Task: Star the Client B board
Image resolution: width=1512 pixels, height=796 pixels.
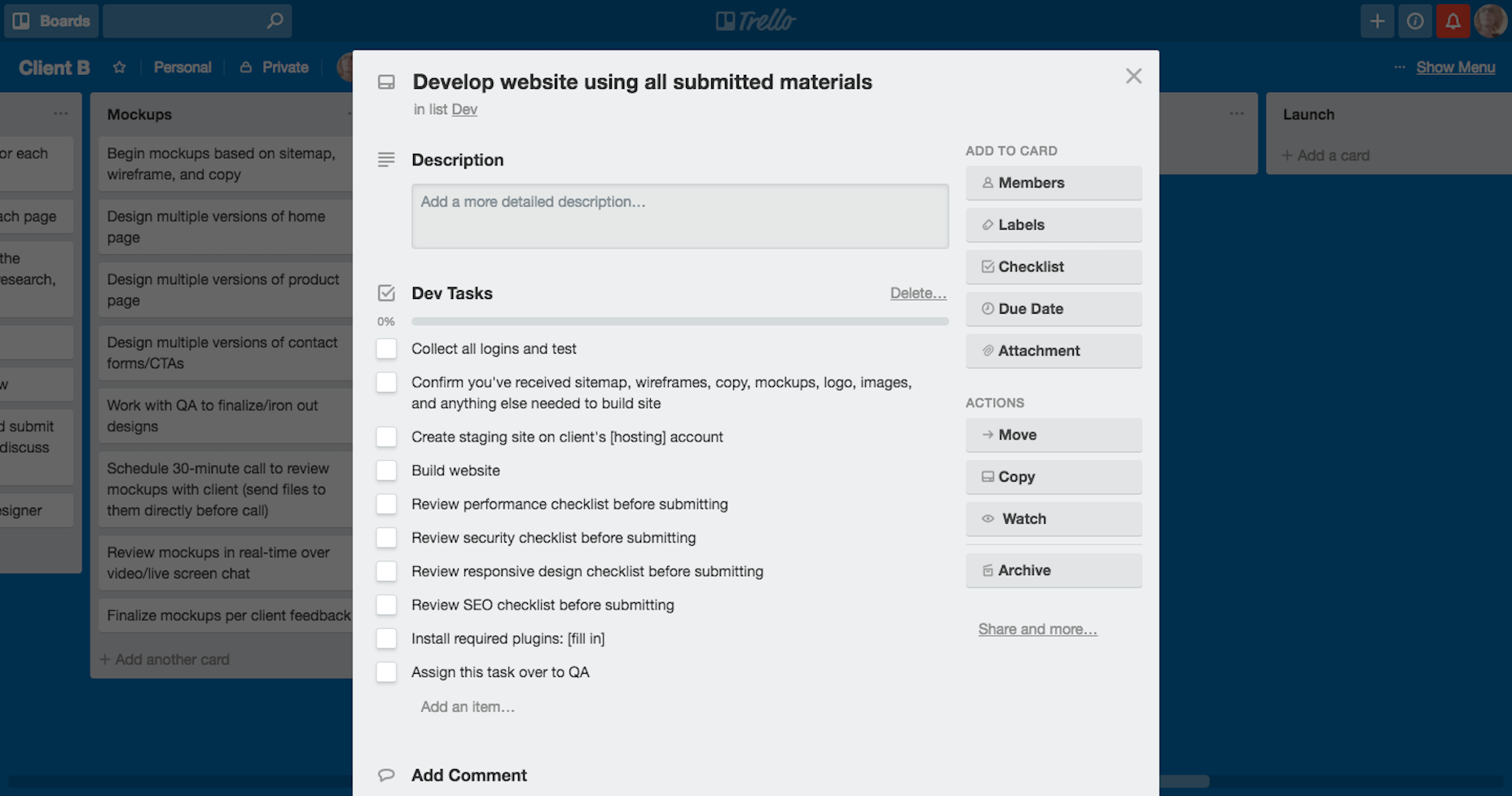Action: (120, 68)
